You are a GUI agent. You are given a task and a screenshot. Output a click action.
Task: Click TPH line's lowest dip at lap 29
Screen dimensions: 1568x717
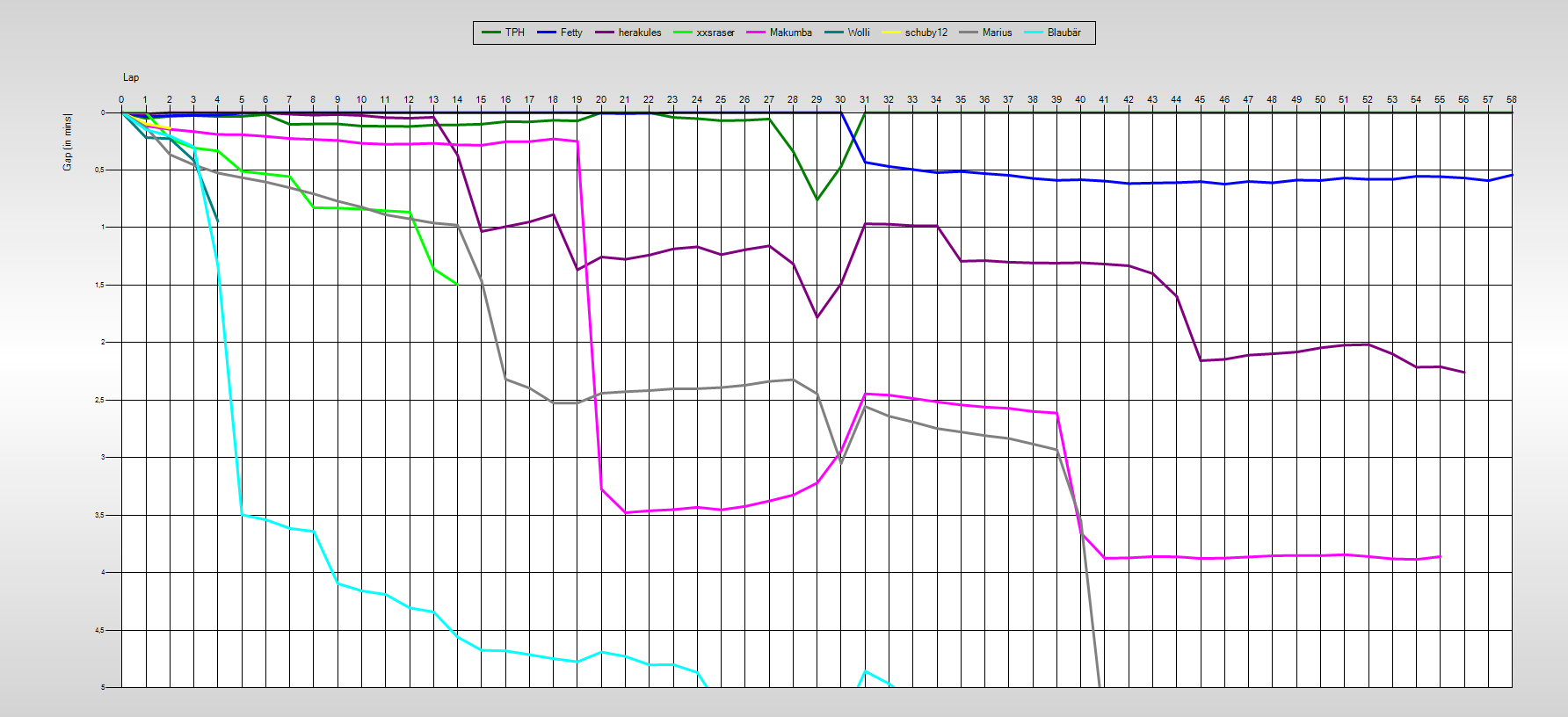click(817, 199)
